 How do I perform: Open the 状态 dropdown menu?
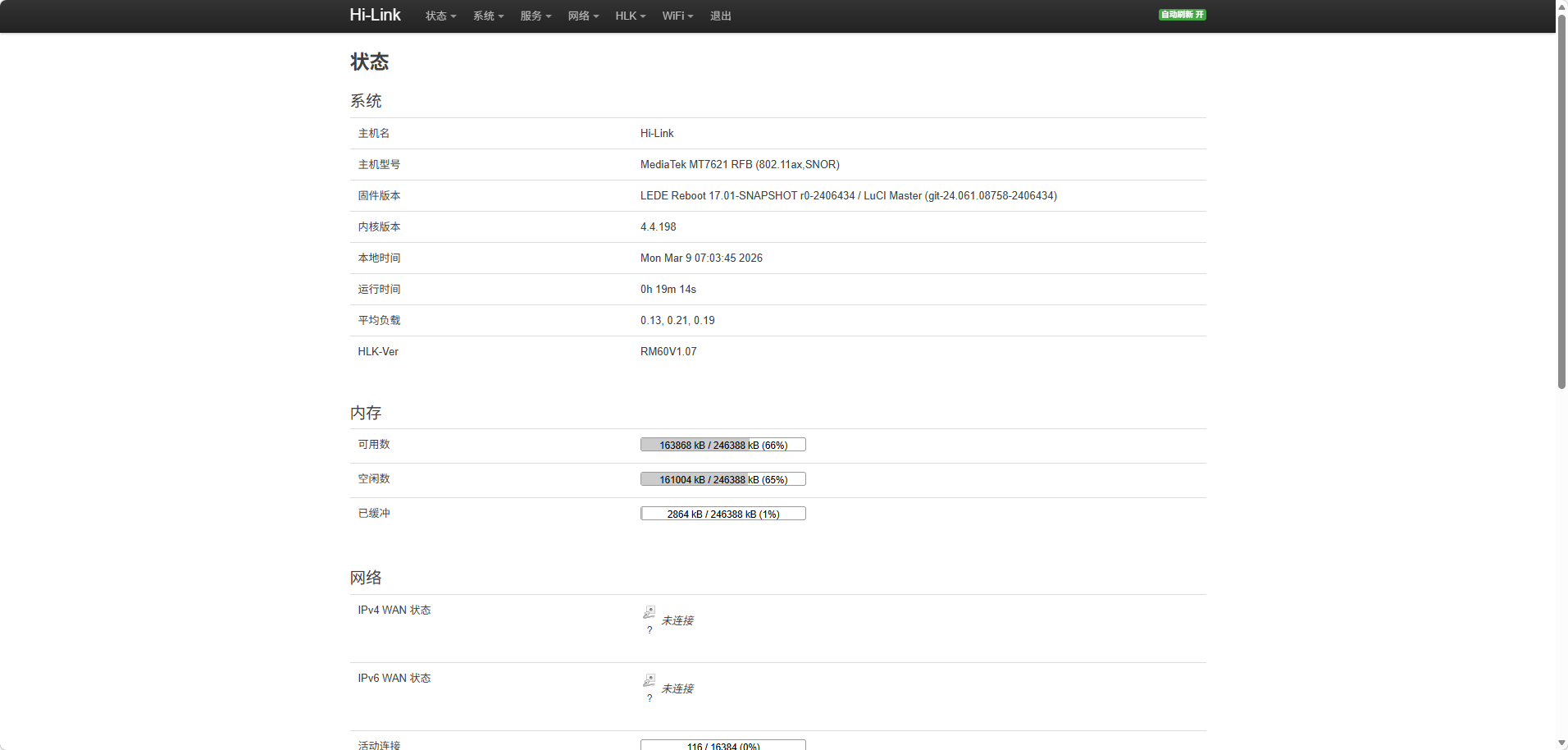coord(440,16)
